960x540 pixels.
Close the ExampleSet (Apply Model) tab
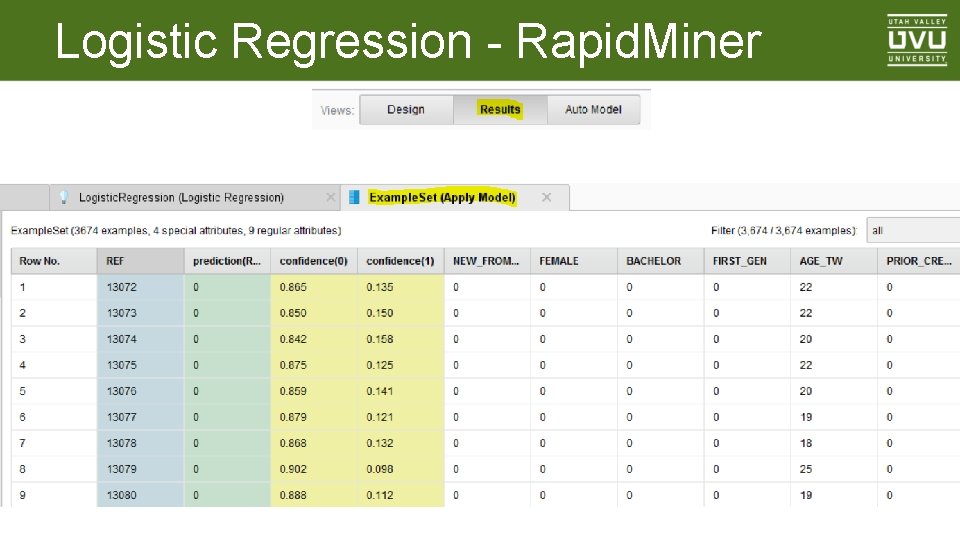(x=547, y=197)
